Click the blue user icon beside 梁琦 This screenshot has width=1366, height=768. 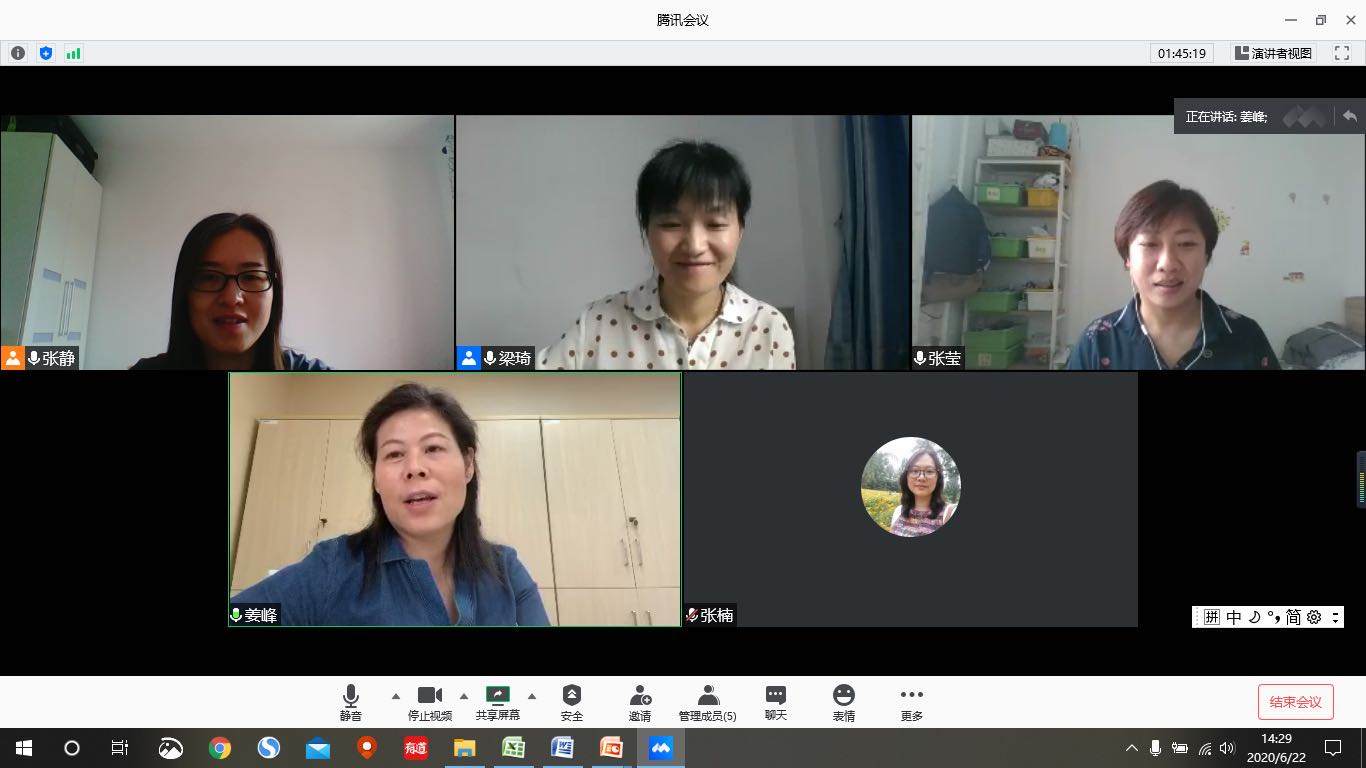[469, 358]
